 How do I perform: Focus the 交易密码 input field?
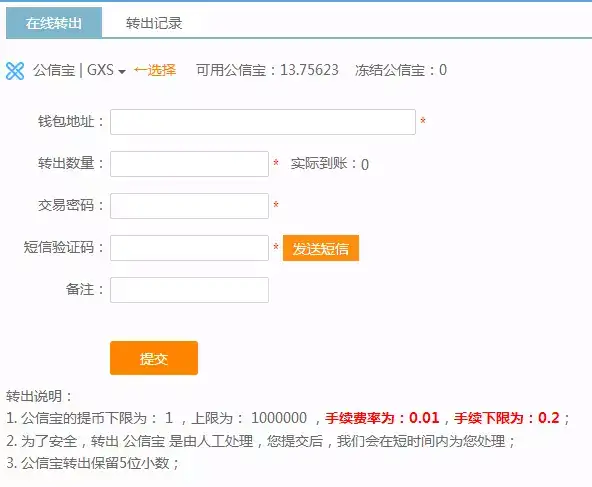pos(189,206)
